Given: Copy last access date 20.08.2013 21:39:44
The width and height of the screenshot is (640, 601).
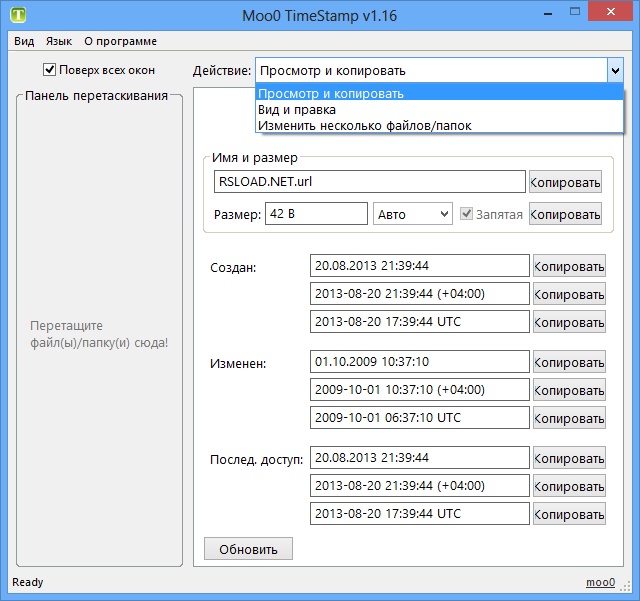Looking at the screenshot, I should pyautogui.click(x=569, y=458).
